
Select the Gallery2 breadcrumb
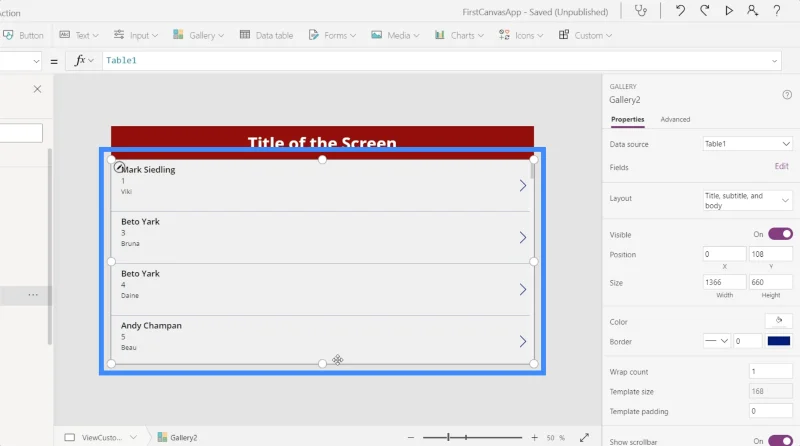178,437
